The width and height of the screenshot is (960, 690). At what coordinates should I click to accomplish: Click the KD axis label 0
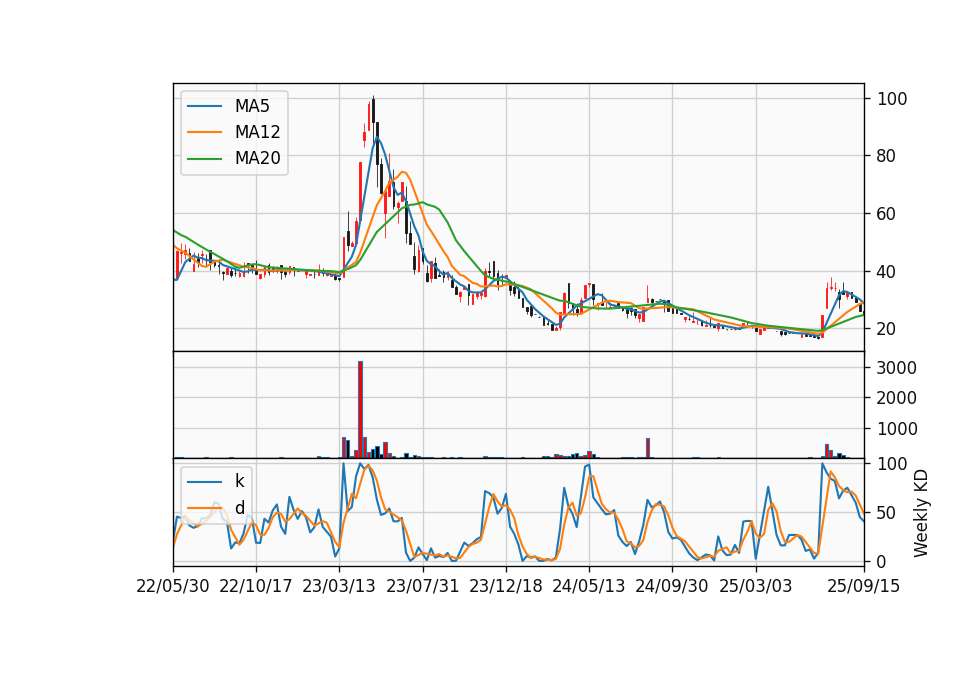click(x=882, y=561)
